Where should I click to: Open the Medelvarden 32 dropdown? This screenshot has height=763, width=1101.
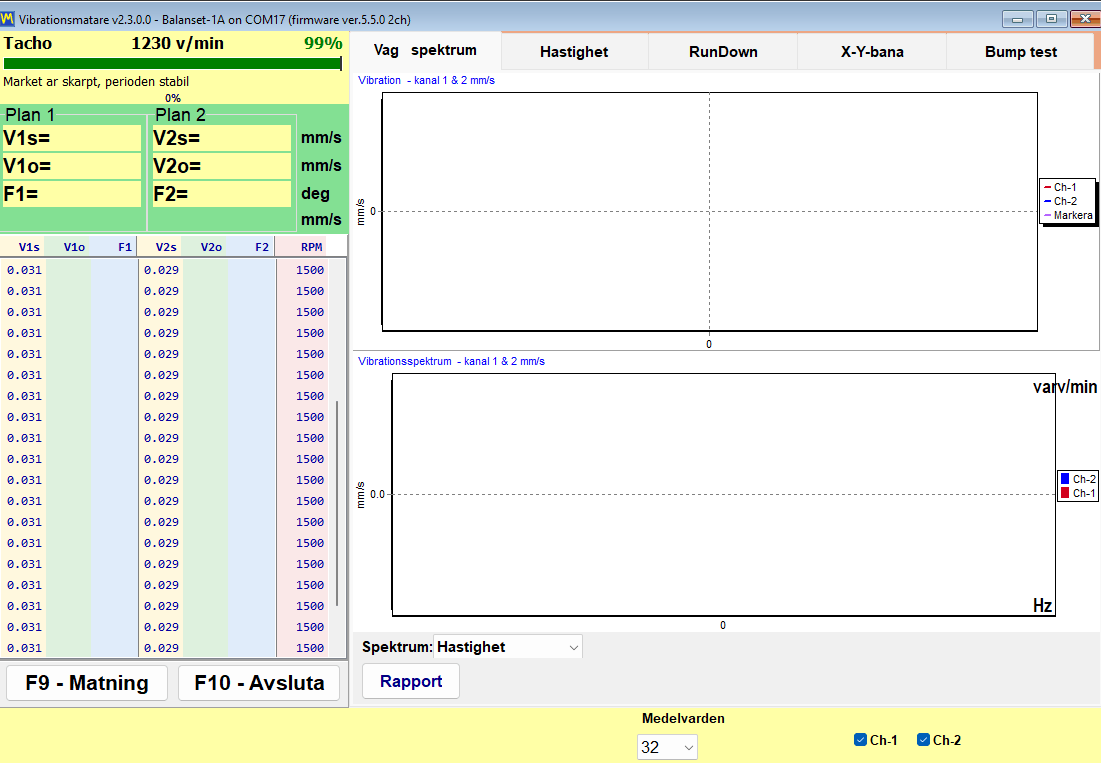667,748
